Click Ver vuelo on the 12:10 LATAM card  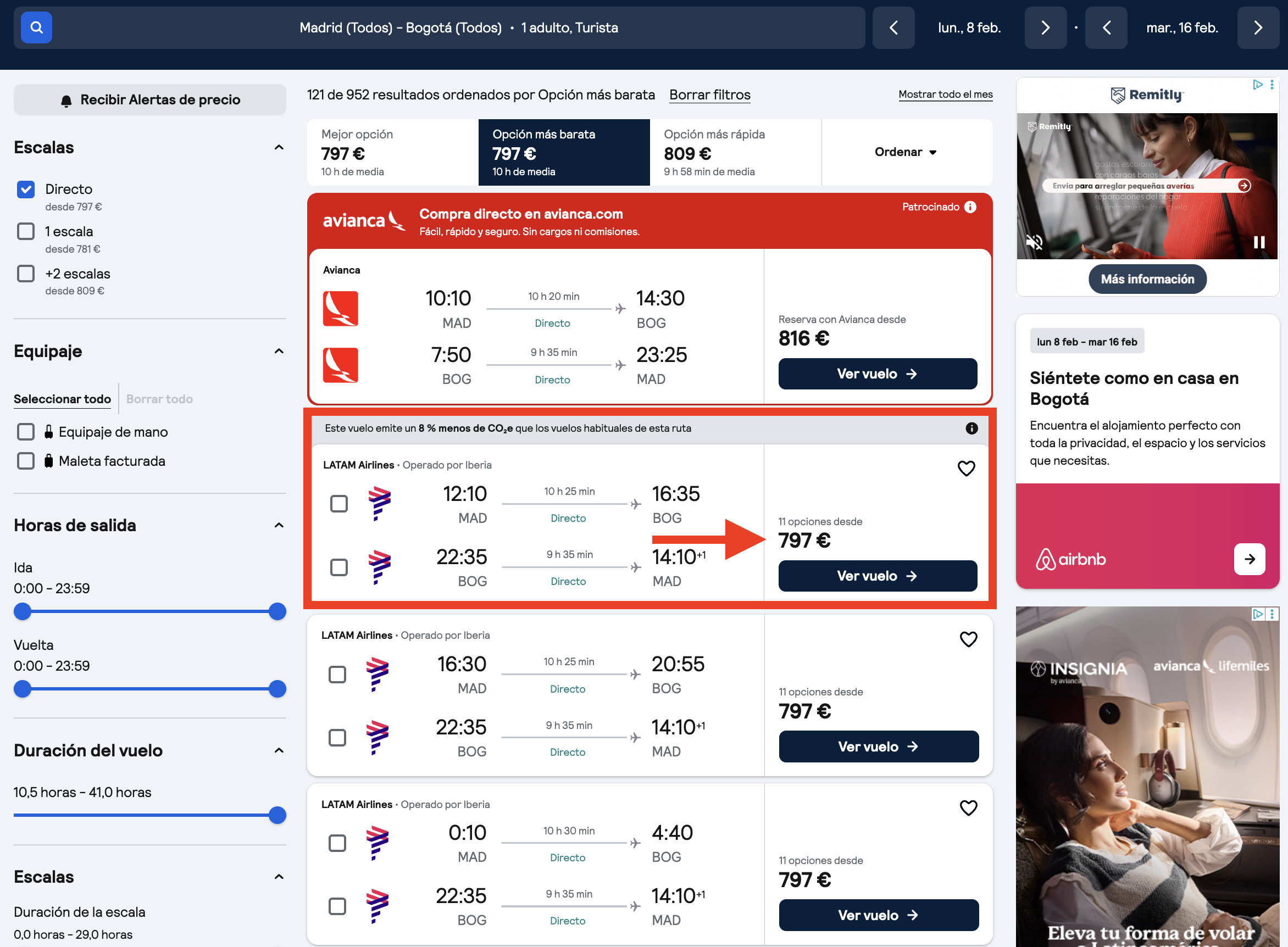[x=878, y=576]
